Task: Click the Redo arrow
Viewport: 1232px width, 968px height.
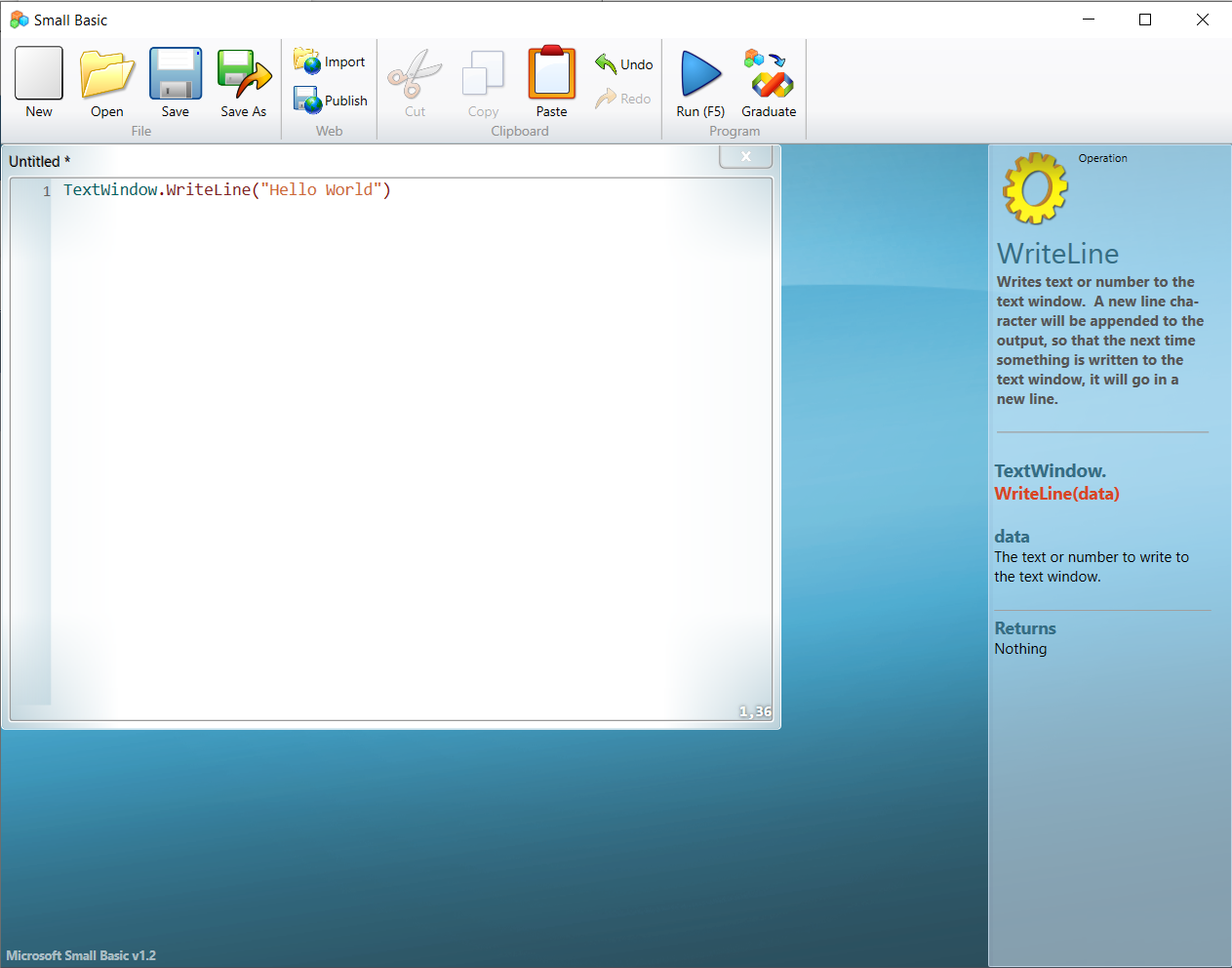Action: click(x=623, y=99)
